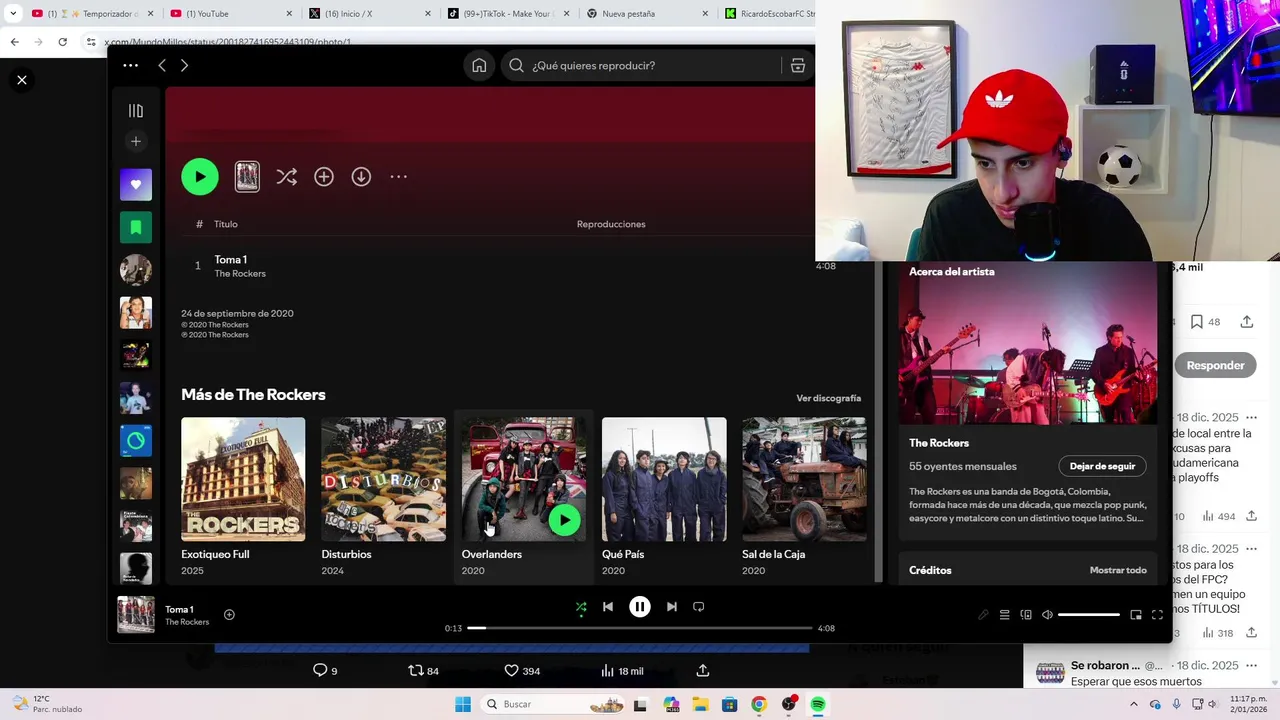Share the photo post using share icon
Image resolution: width=1280 pixels, height=720 pixels.
(703, 670)
